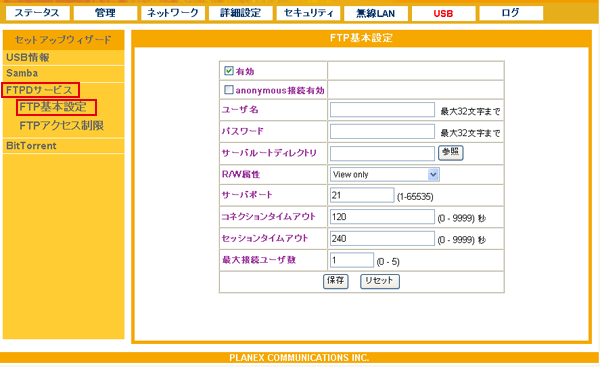Click PLANEX COMMUNICATIONS INC. footer text

(x=299, y=358)
